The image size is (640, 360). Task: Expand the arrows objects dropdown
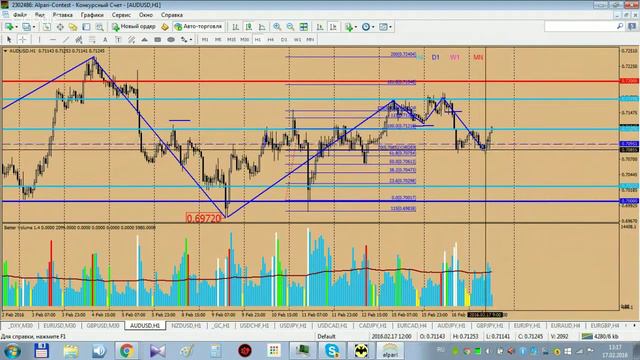click(191, 40)
